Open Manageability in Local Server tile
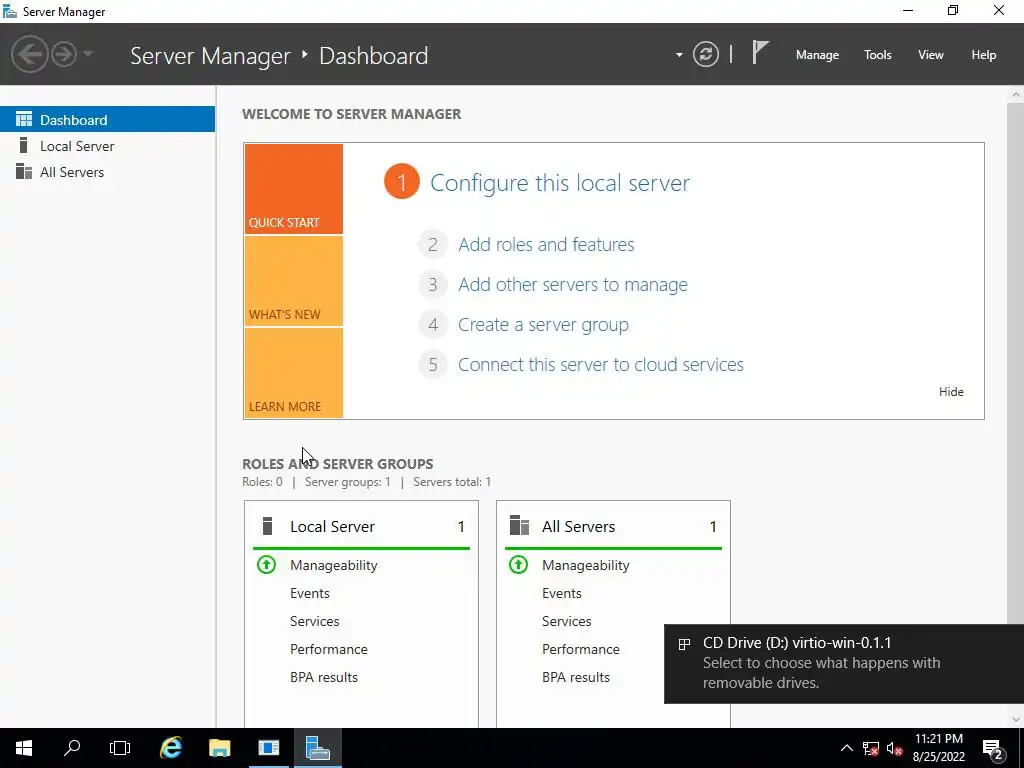 tap(334, 566)
